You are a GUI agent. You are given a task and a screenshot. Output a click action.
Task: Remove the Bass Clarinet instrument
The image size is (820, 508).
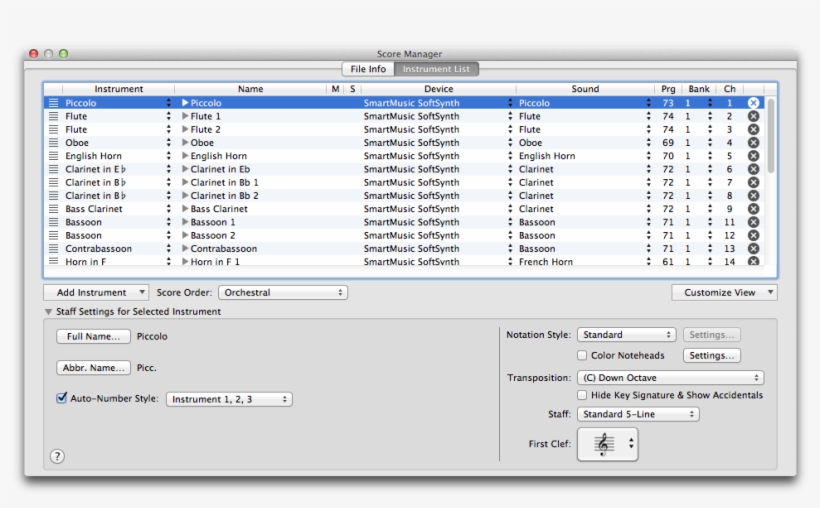[x=753, y=209]
